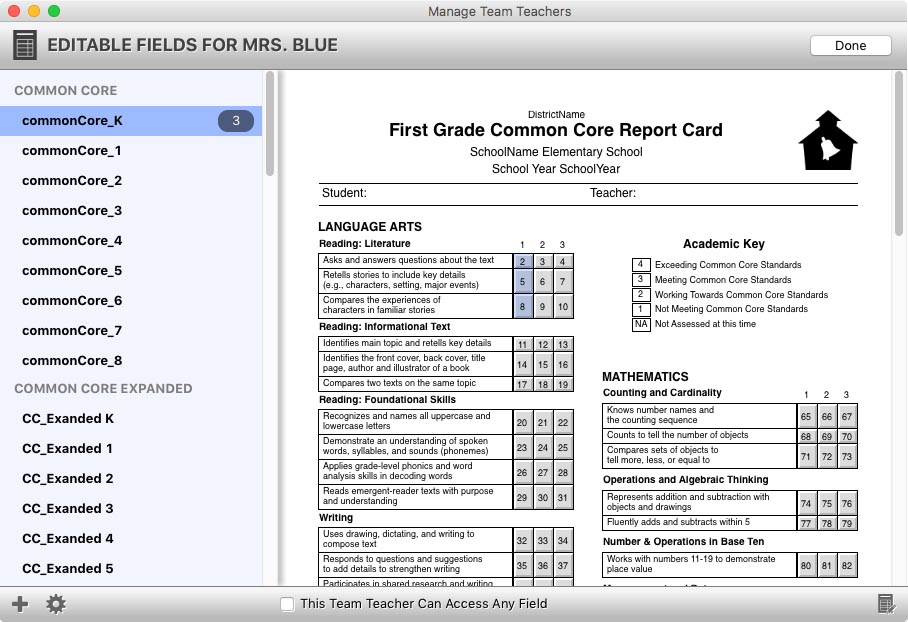Click the sidebar list scrollbar
The height and width of the screenshot is (622, 908).
coord(269,124)
